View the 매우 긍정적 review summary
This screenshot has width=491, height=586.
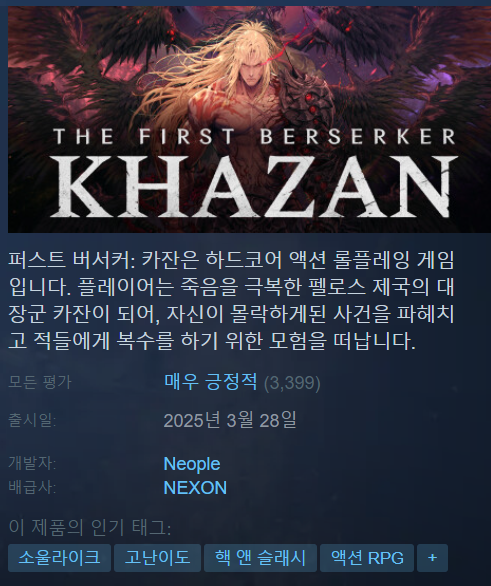[x=211, y=382]
